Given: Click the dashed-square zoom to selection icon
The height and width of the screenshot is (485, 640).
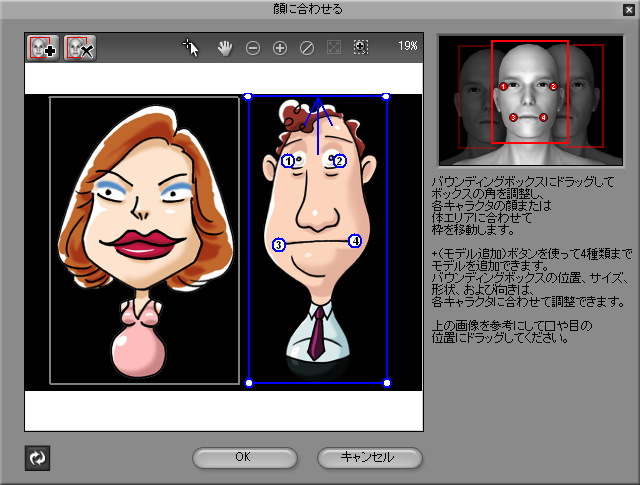Looking at the screenshot, I should pyautogui.click(x=360, y=47).
